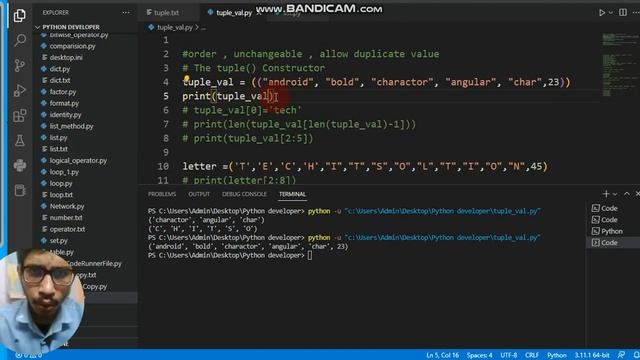Change encoding via UTF-8 status item

click(509, 355)
